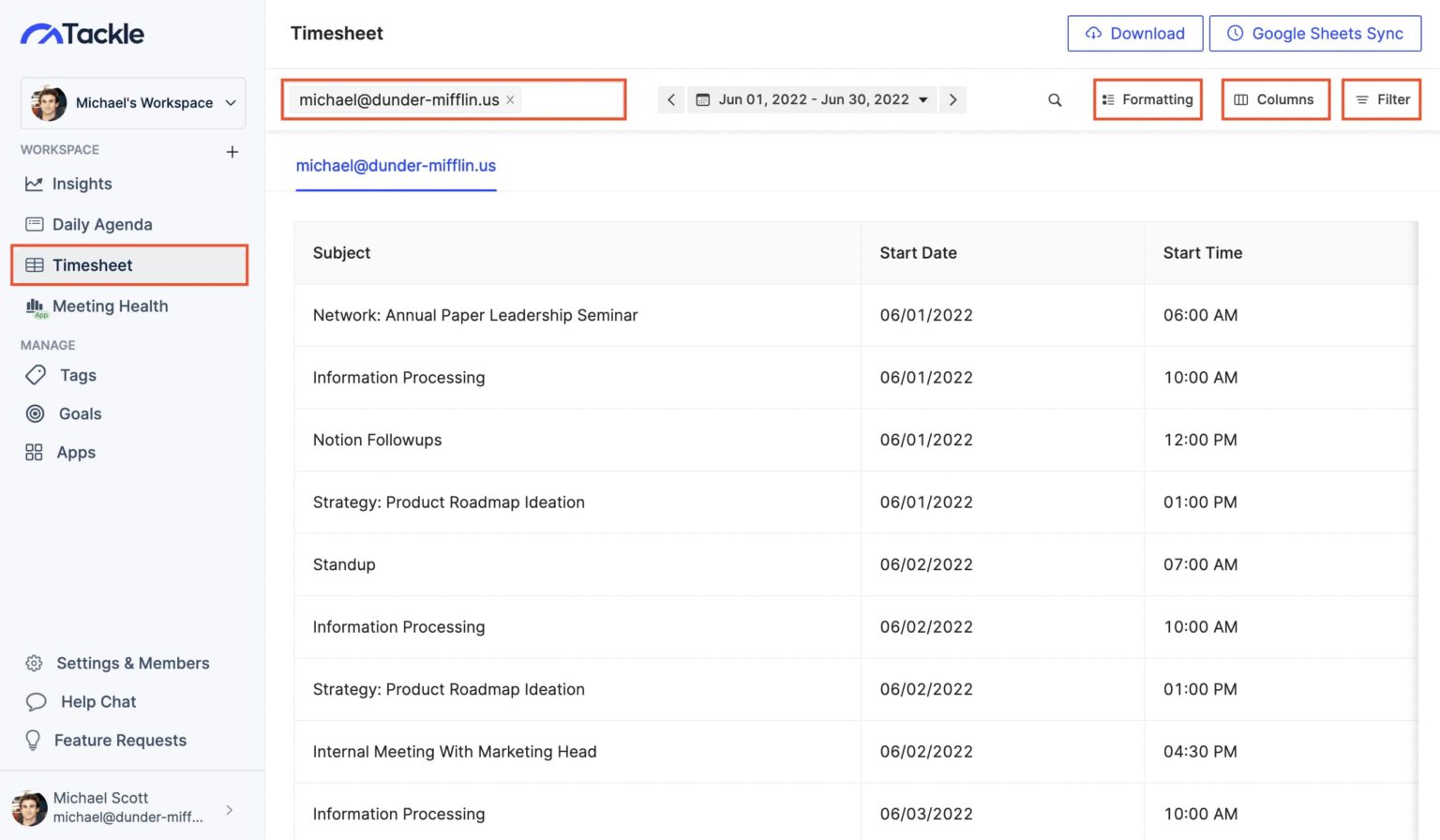Remove michael@dunder-mifflin.us email chip
Image resolution: width=1440 pixels, height=840 pixels.
511,100
